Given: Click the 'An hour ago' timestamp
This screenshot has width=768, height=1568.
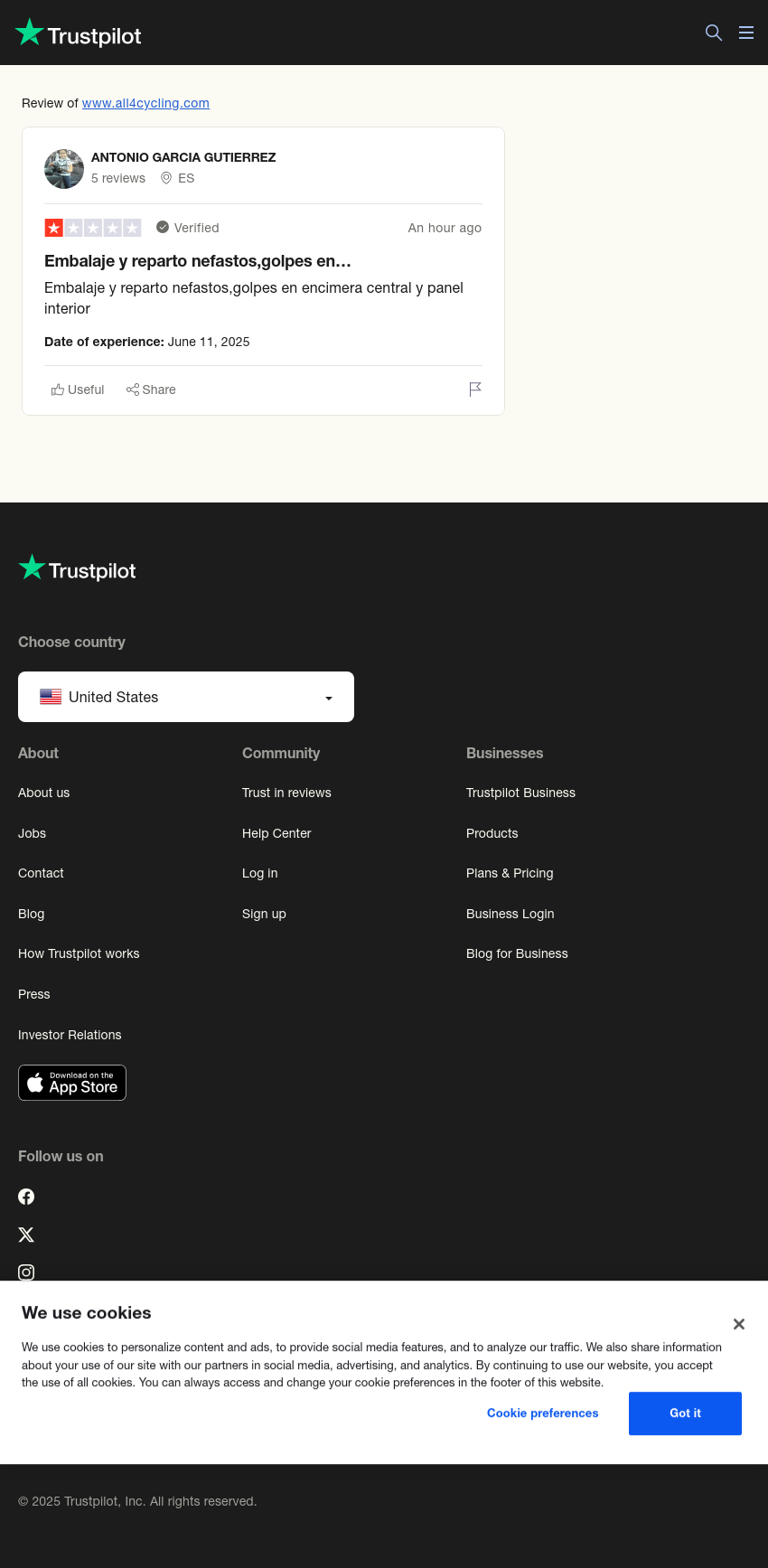Looking at the screenshot, I should click(445, 228).
